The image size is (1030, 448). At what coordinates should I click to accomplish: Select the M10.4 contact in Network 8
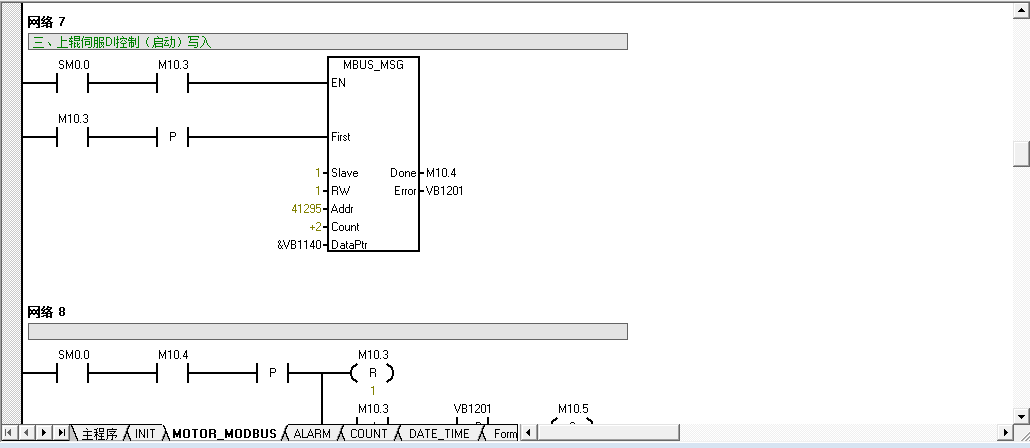[172, 374]
